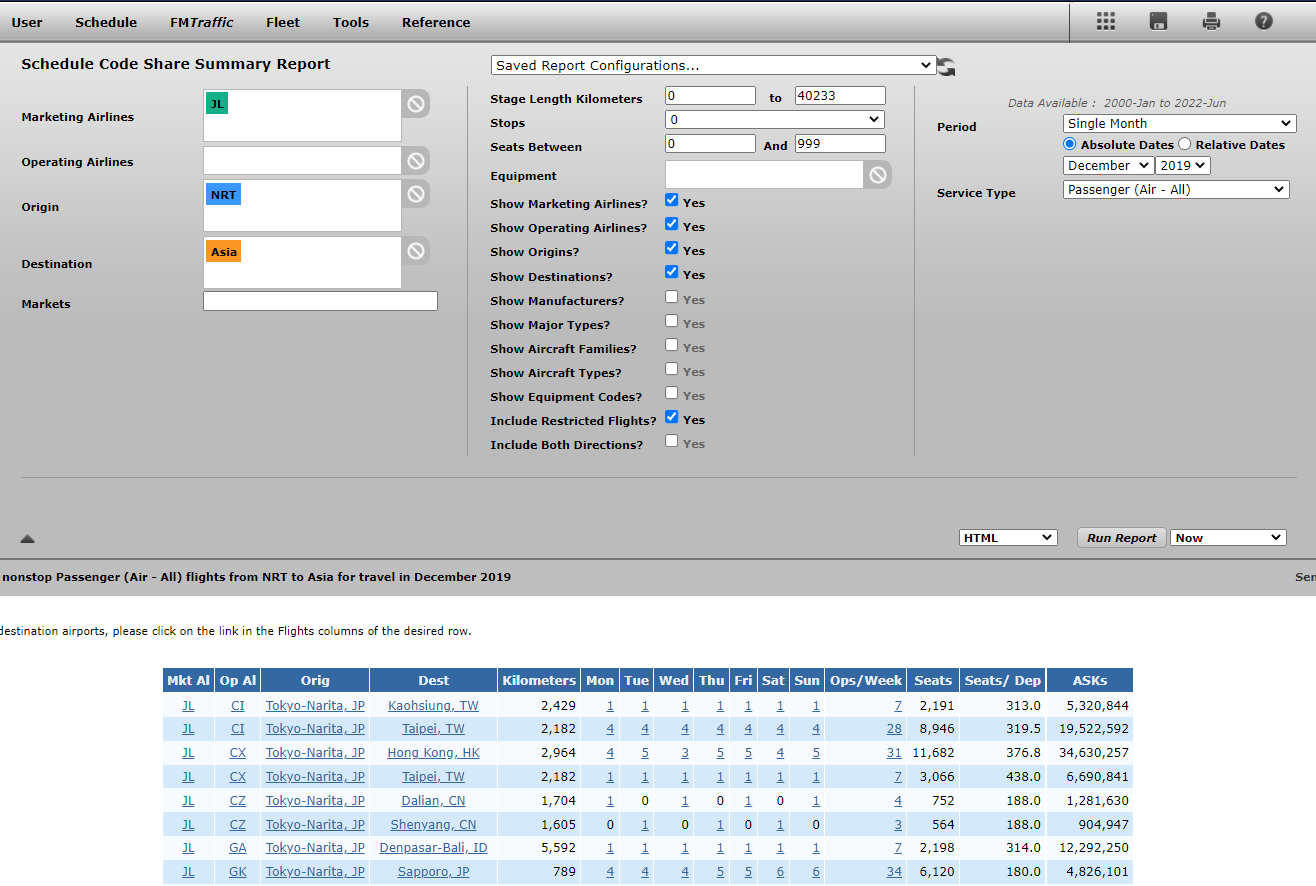1316x886 pixels.
Task: Open Saved Report Configurations dropdown
Action: pyautogui.click(x=714, y=65)
